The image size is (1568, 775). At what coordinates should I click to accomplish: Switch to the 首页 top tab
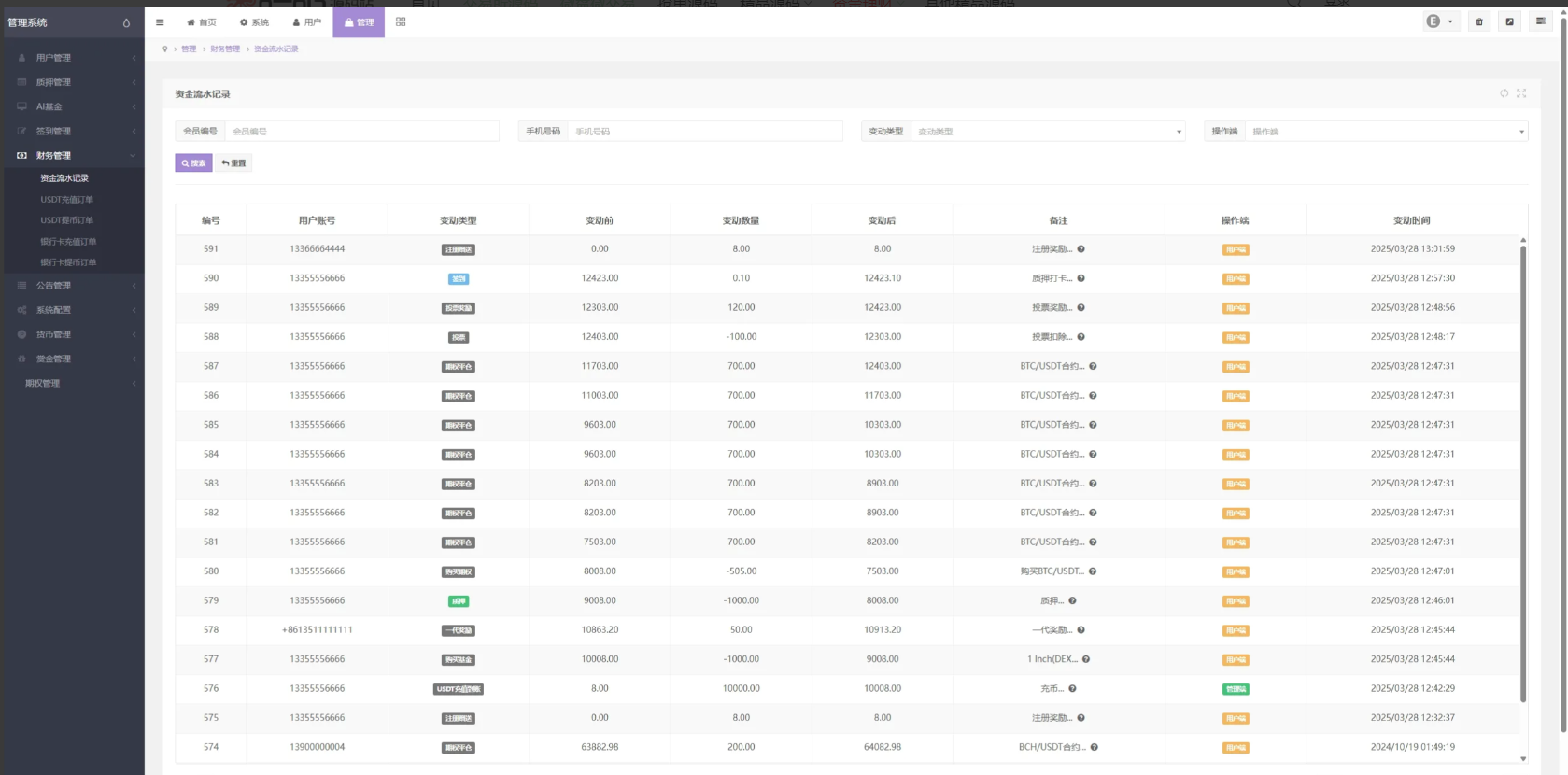pyautogui.click(x=202, y=22)
